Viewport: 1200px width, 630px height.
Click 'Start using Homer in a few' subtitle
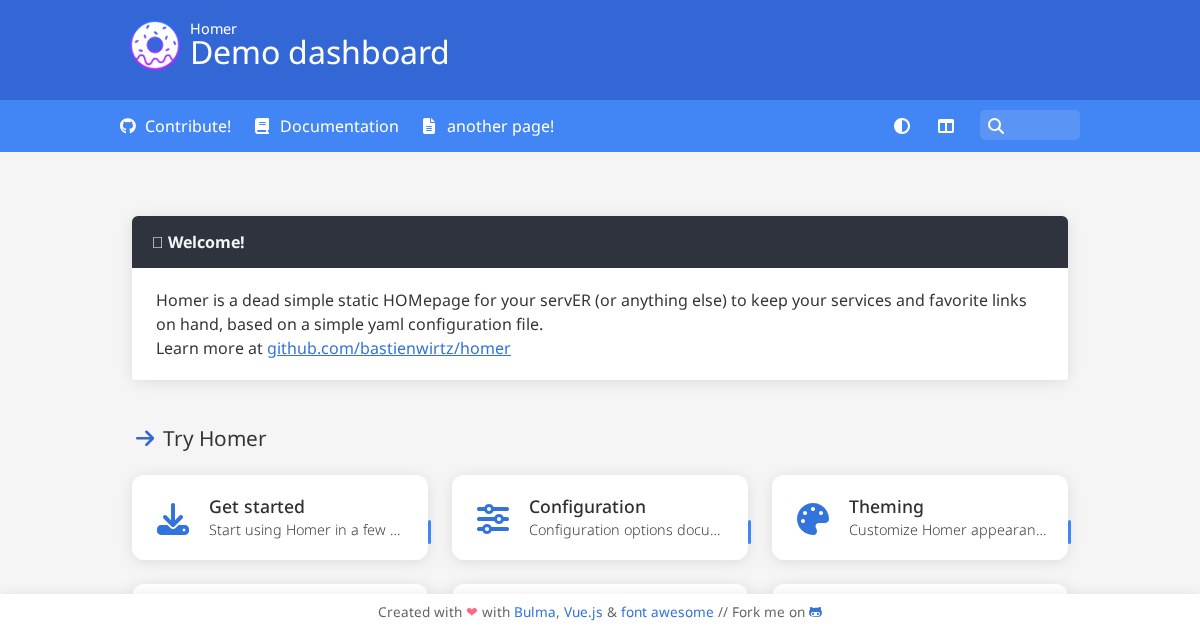305,530
